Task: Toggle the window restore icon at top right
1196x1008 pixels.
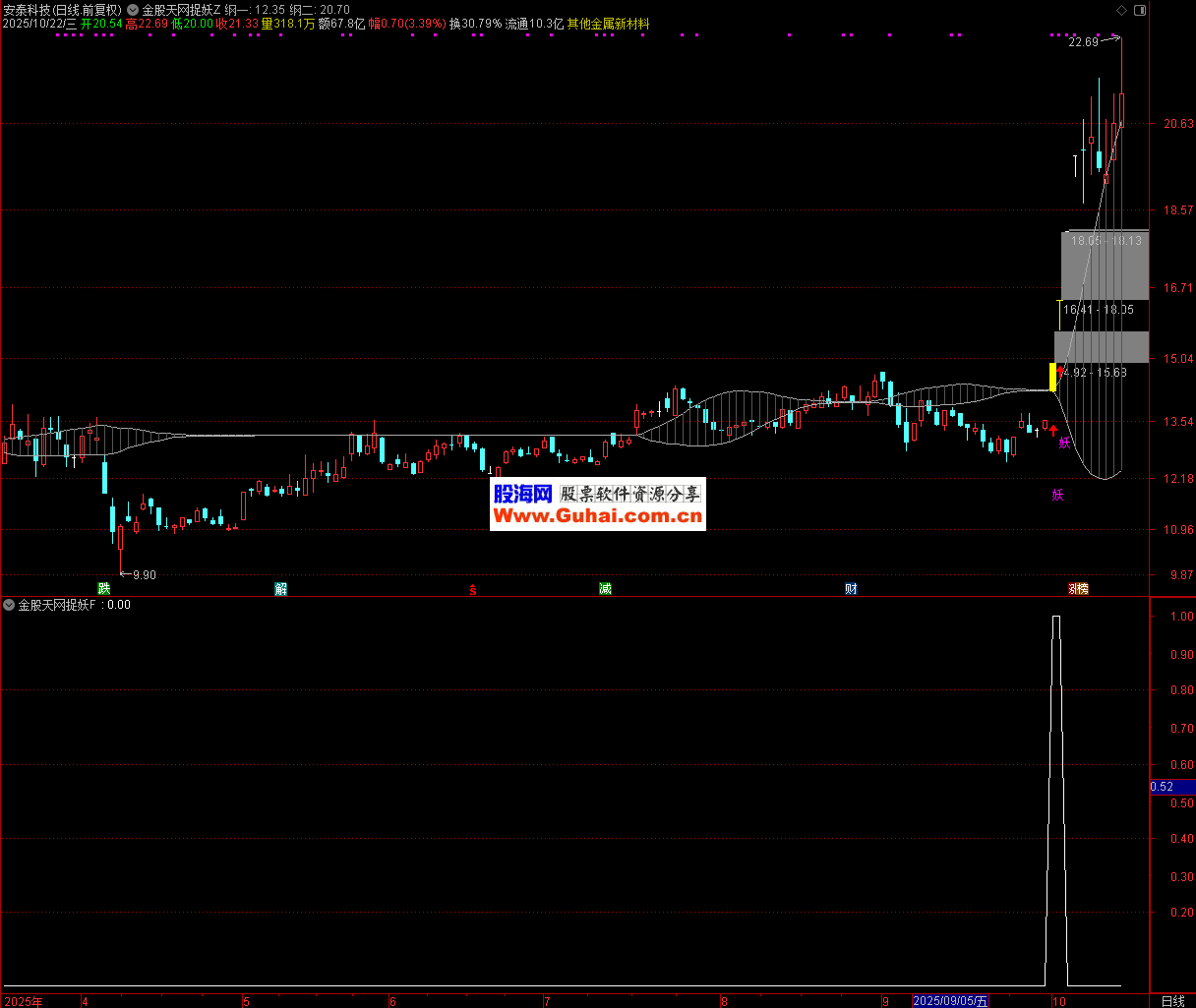Action: point(1139,9)
